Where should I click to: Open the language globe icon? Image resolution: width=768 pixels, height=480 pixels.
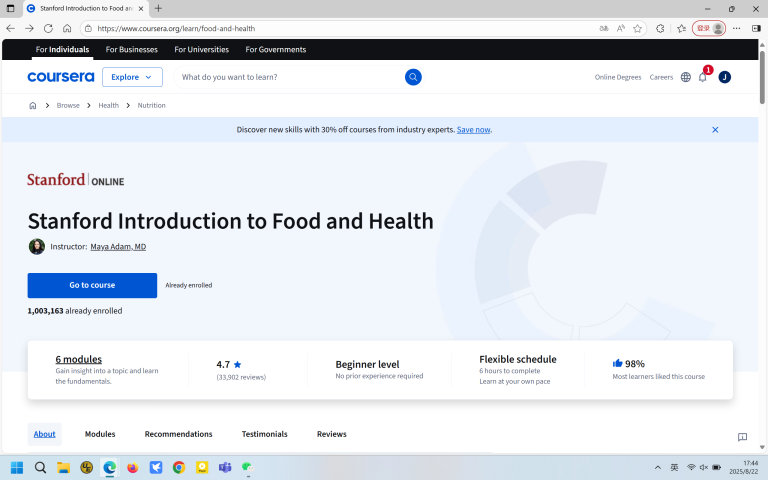coord(686,77)
